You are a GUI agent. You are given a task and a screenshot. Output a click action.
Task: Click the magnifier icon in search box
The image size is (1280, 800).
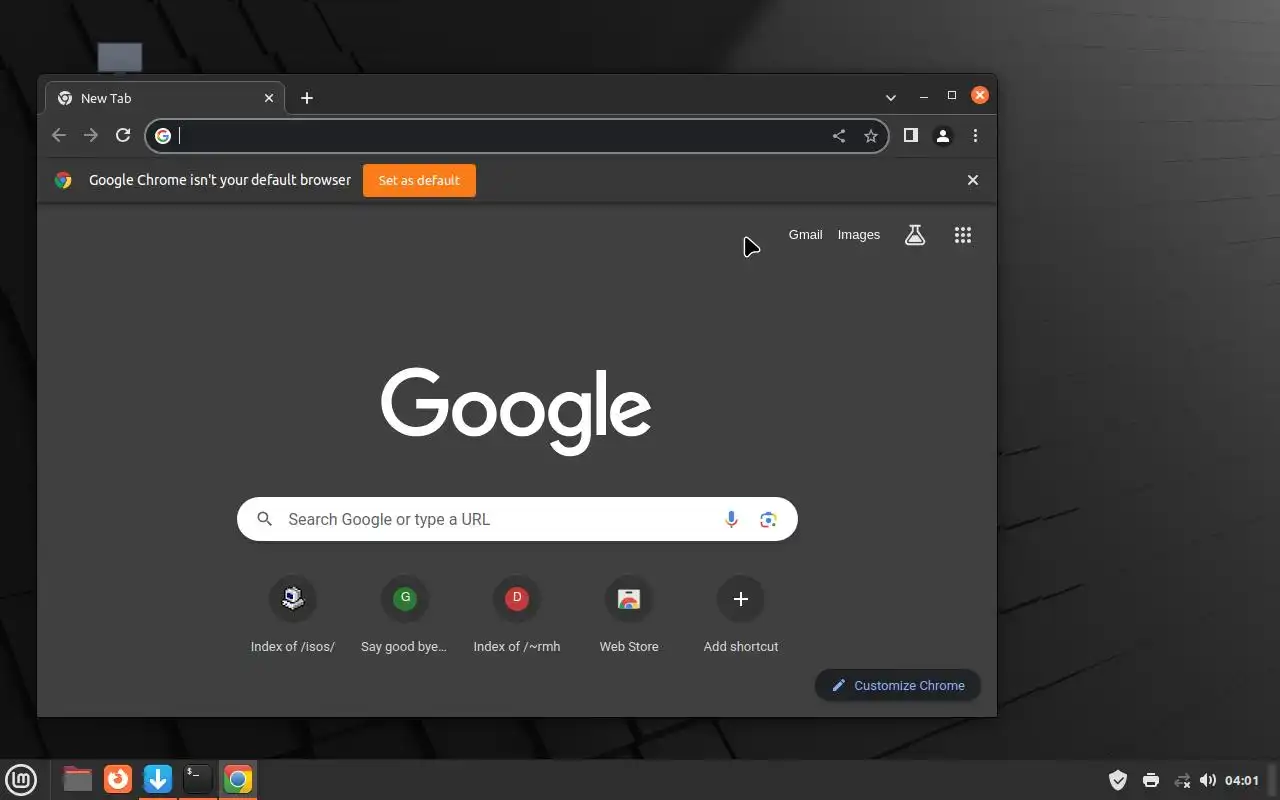pyautogui.click(x=265, y=519)
